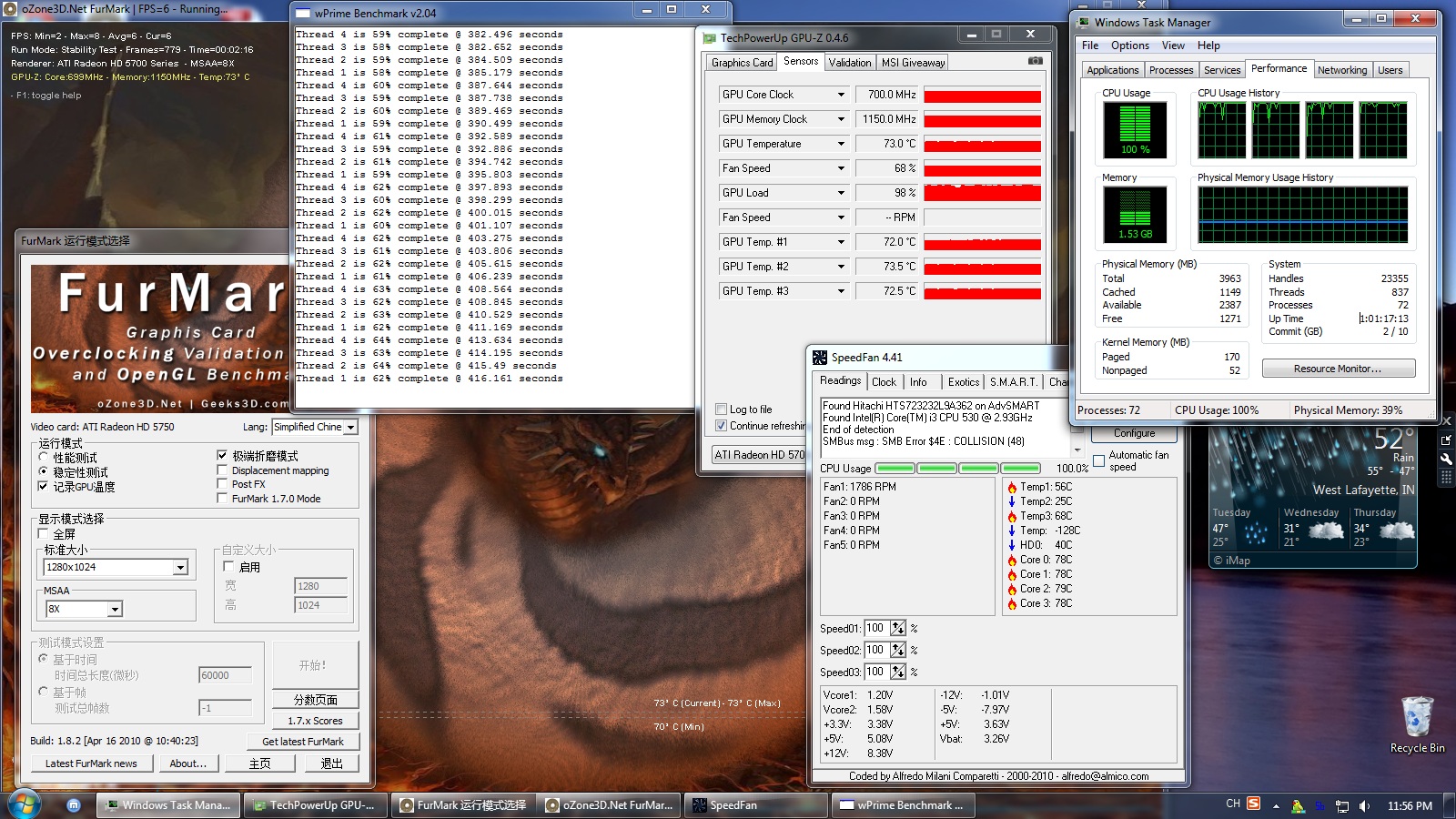The width and height of the screenshot is (1456, 819).
Task: Click the GPU-Z screenshot camera icon
Action: [1035, 61]
